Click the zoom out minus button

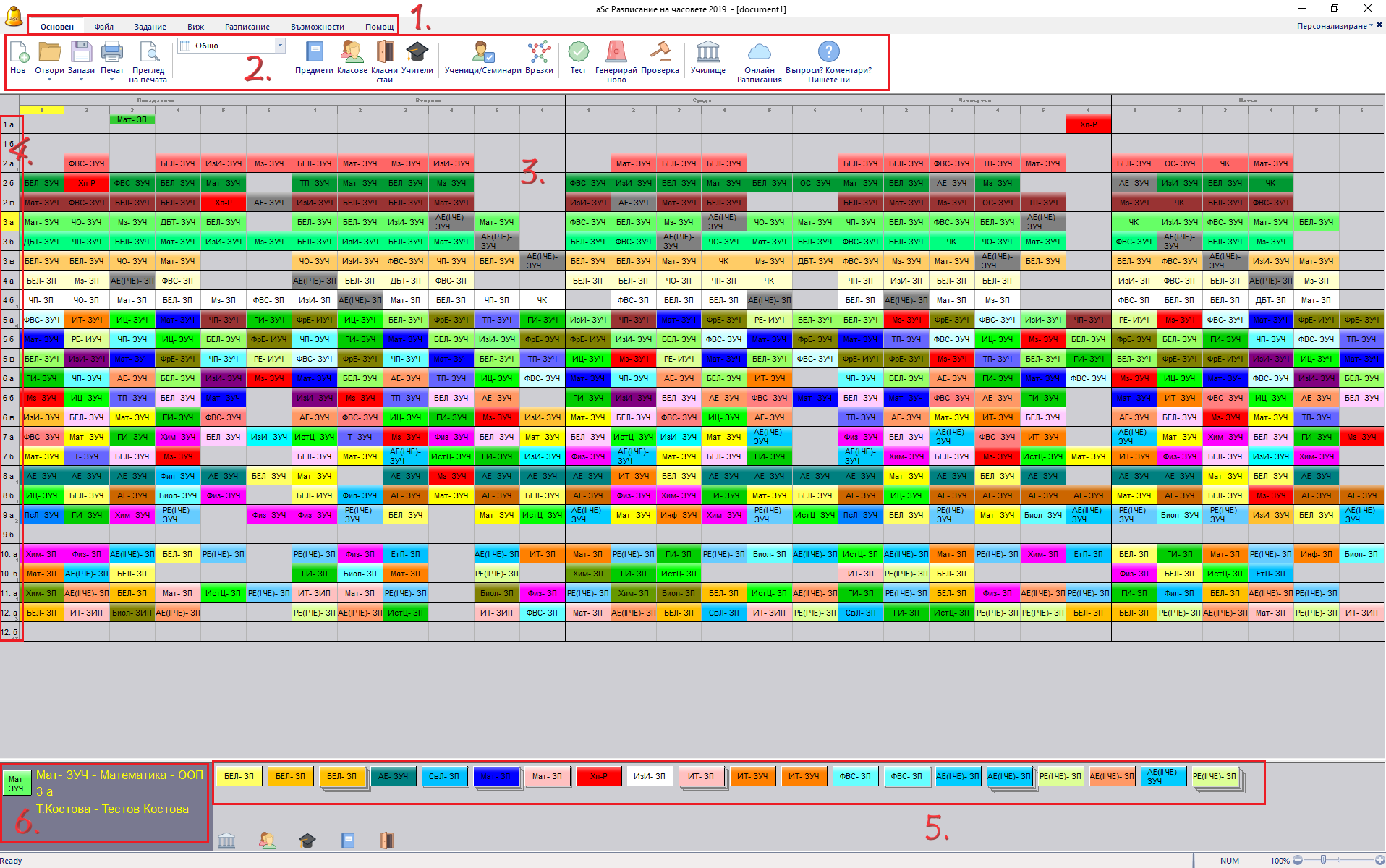pos(1298,860)
